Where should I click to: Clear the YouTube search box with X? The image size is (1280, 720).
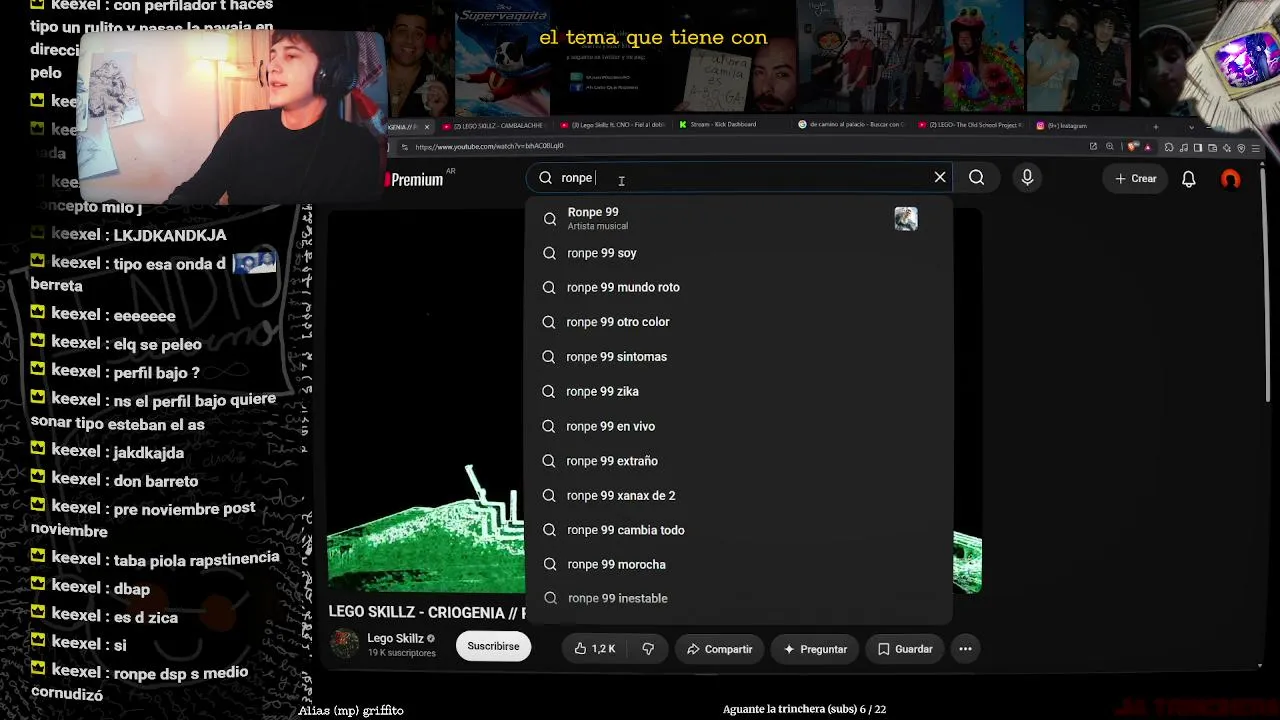[x=940, y=177]
